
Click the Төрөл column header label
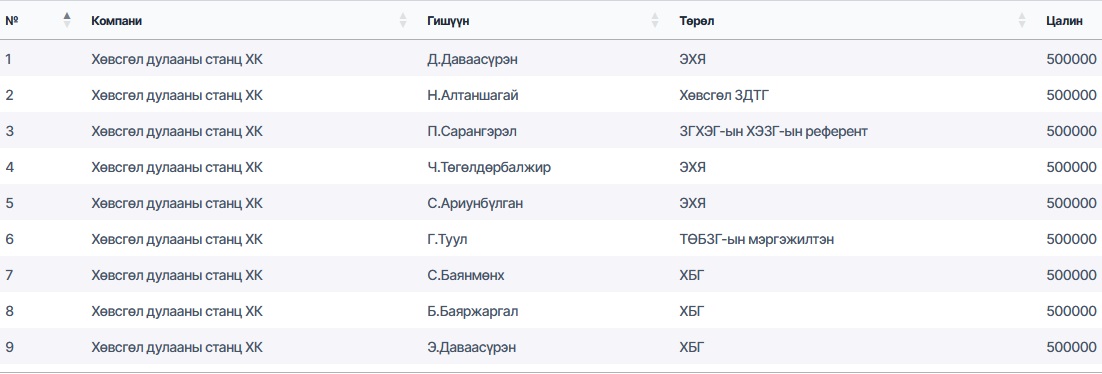pos(697,21)
